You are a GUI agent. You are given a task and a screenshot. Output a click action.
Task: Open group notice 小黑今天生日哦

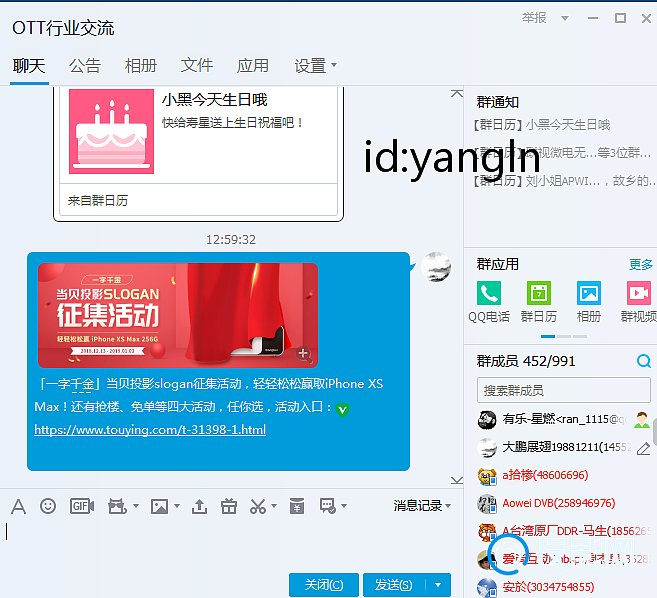point(542,125)
